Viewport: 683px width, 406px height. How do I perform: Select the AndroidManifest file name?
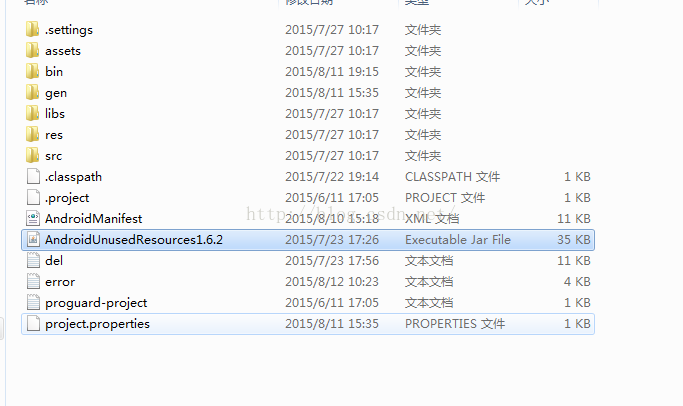pyautogui.click(x=94, y=218)
